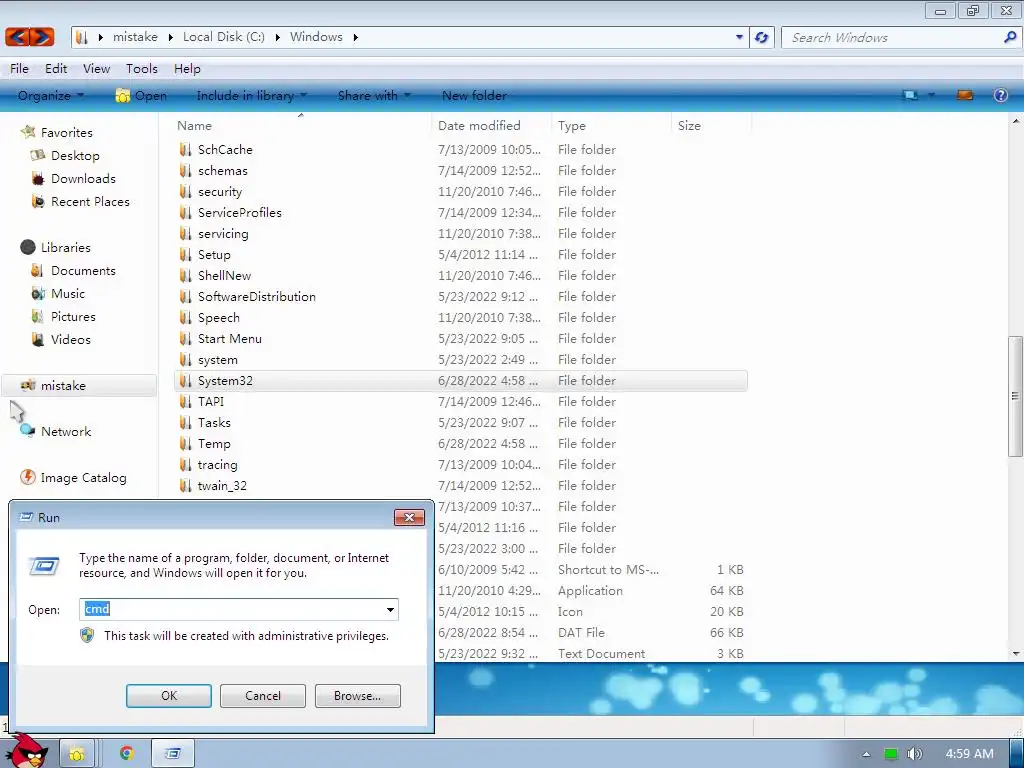Open Favorites star in navigation pane
Screen dimensions: 1024x768
pyautogui.click(x=28, y=132)
